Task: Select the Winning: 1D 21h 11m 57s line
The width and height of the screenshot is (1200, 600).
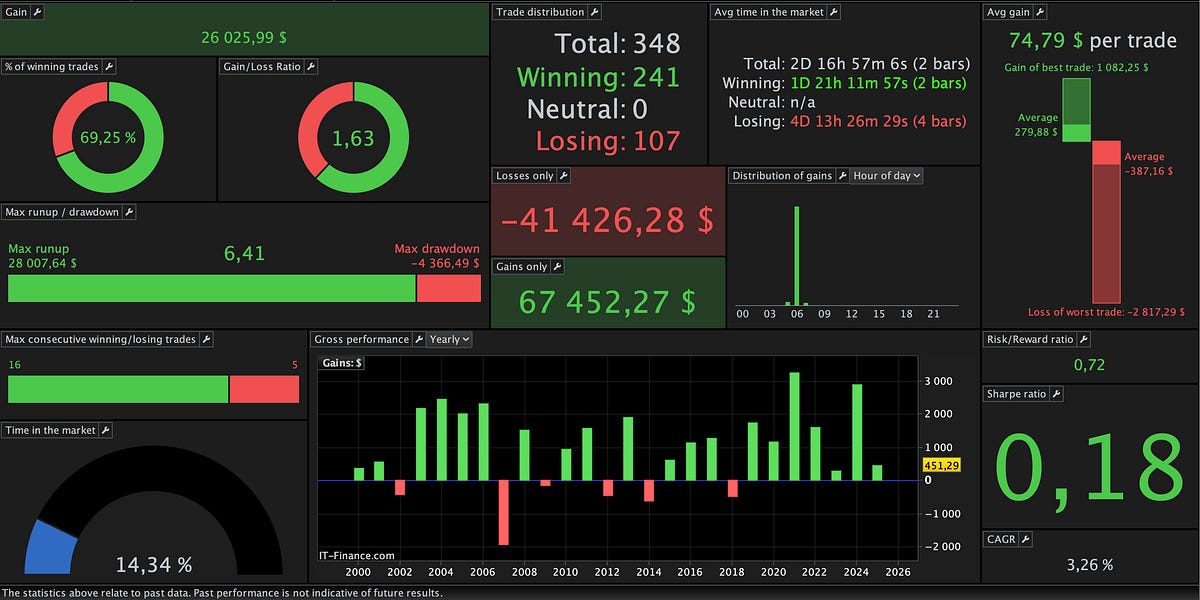Action: pyautogui.click(x=844, y=83)
